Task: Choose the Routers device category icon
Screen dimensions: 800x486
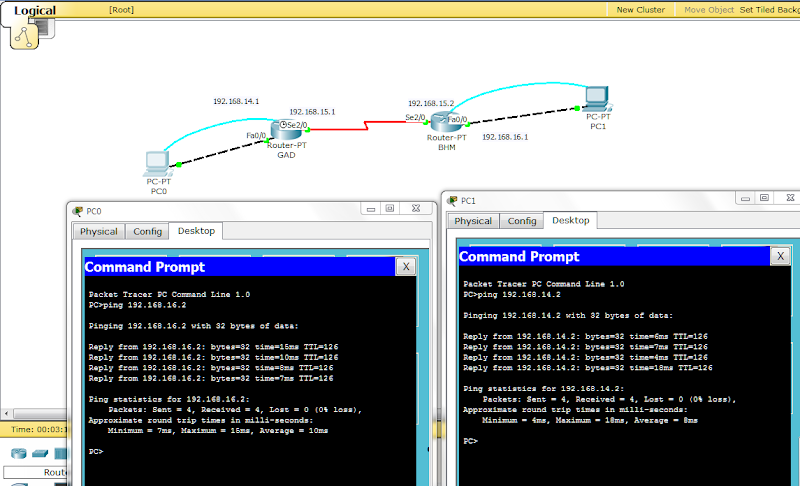Action: pos(19,453)
